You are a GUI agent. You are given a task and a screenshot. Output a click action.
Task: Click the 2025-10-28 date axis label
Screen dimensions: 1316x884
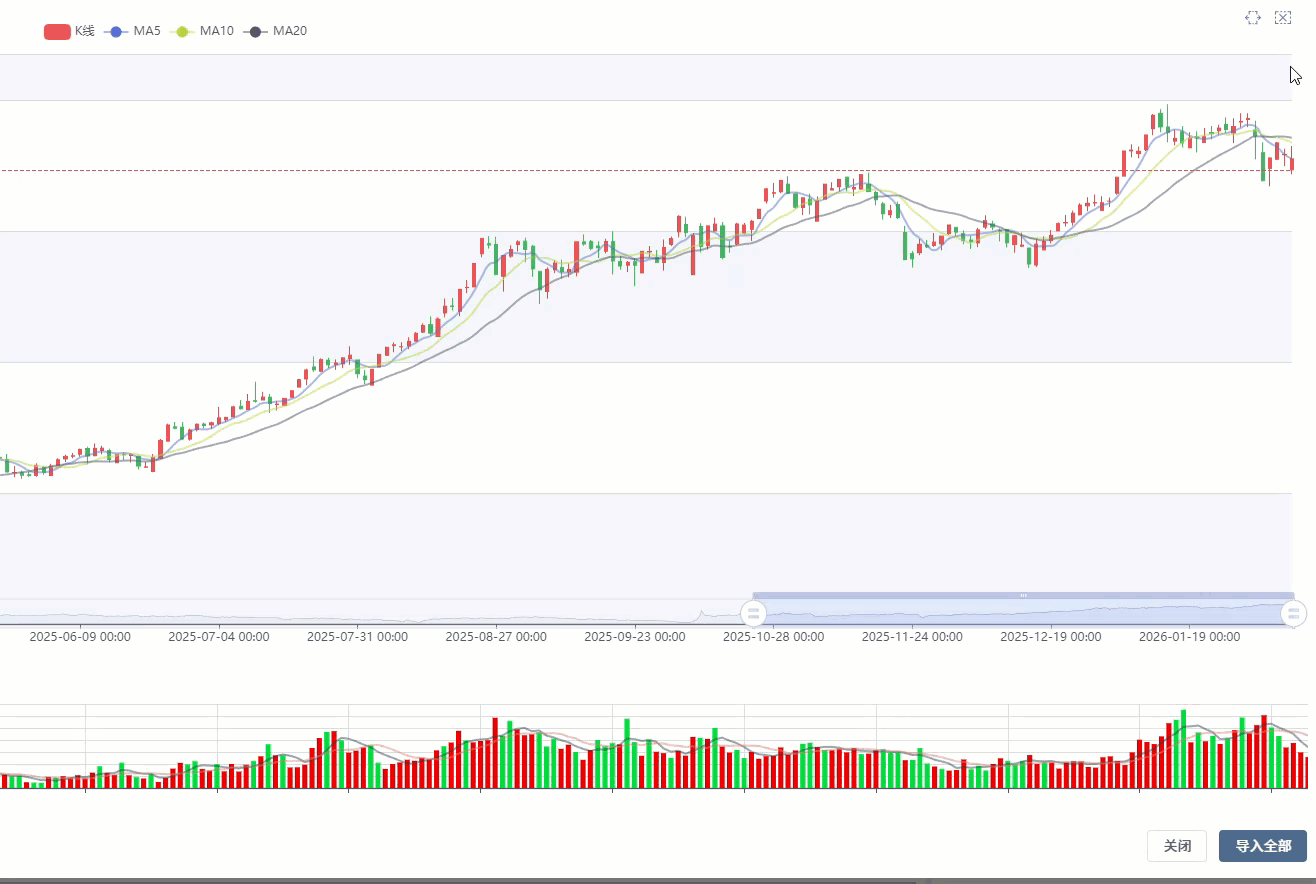click(x=773, y=636)
